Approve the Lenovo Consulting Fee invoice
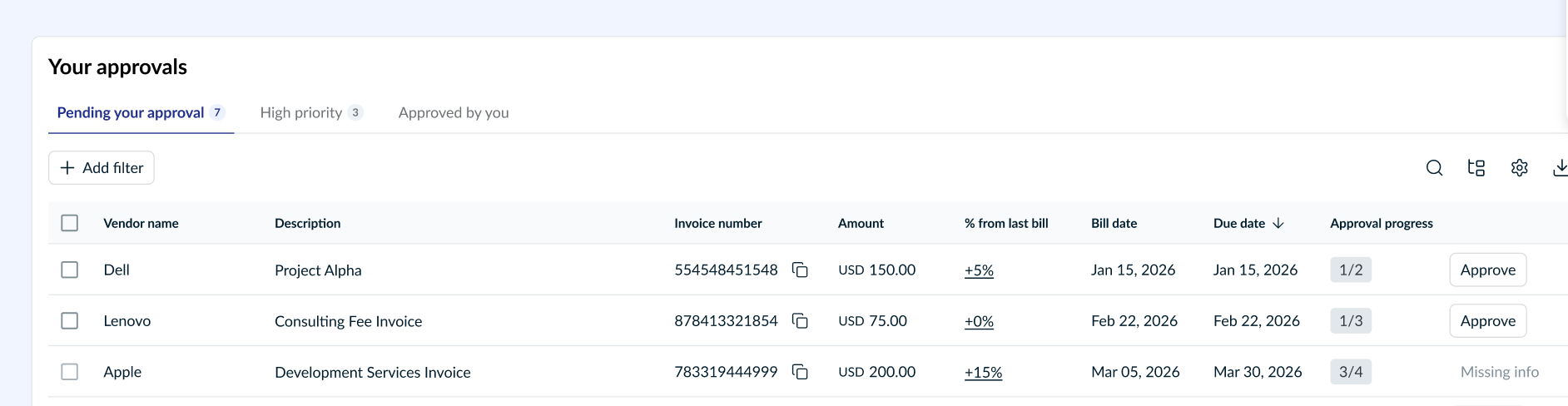The image size is (1568, 406). [x=1488, y=321]
